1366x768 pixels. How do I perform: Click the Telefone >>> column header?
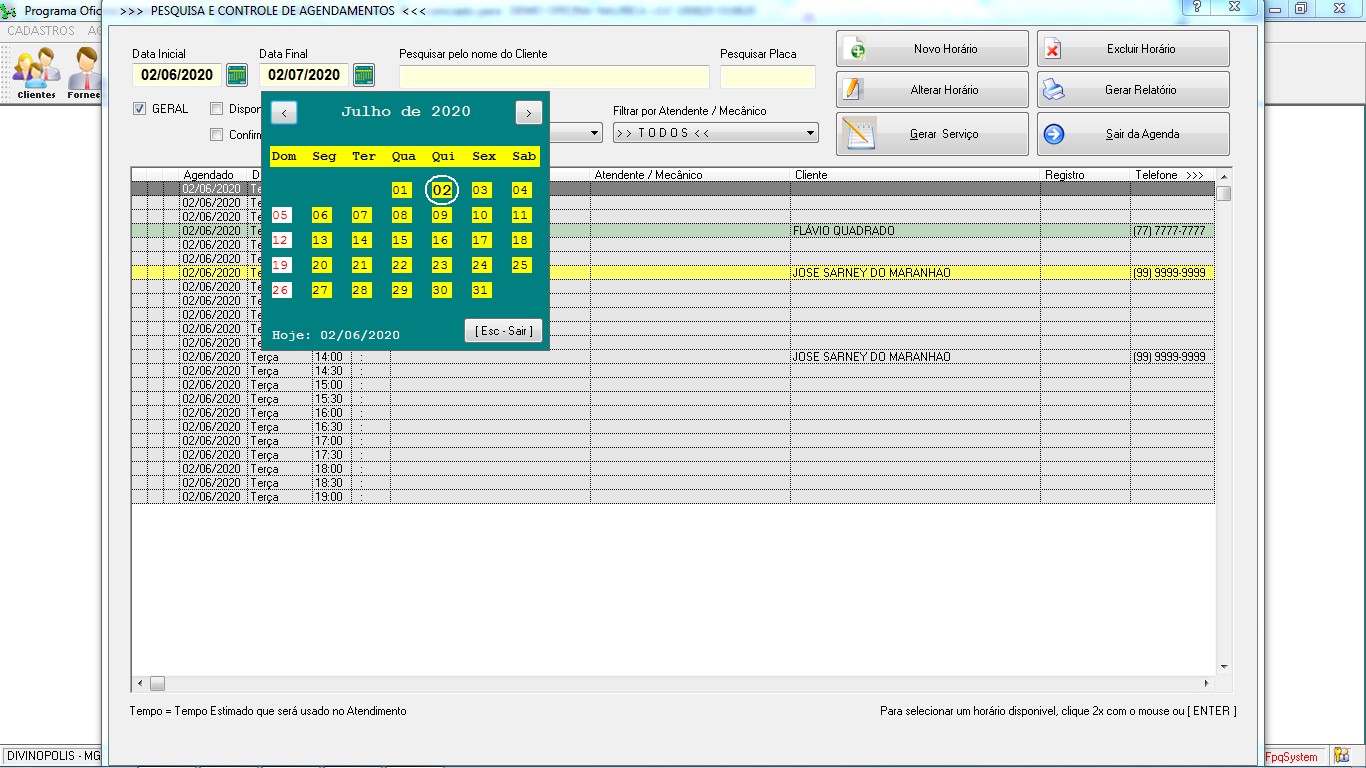[x=1172, y=175]
